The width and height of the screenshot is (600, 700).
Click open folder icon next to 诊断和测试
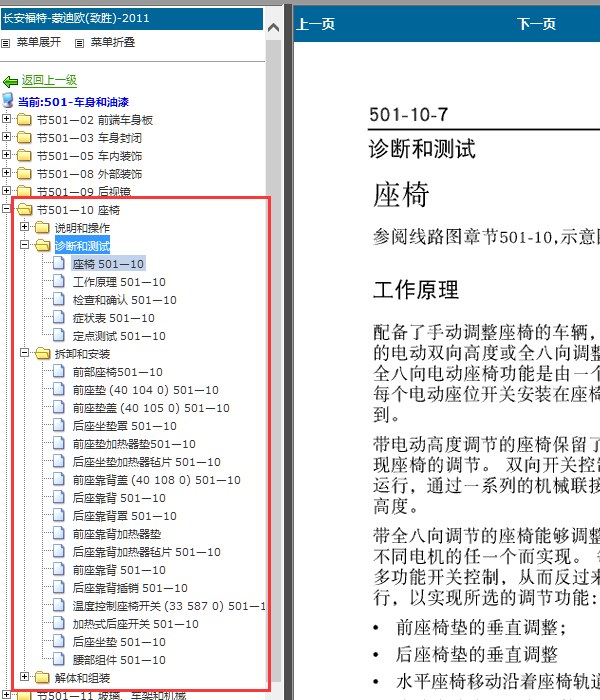[x=43, y=245]
